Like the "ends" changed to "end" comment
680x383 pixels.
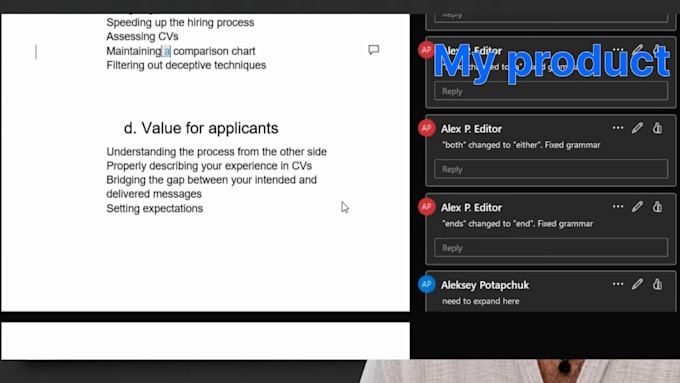pos(657,206)
